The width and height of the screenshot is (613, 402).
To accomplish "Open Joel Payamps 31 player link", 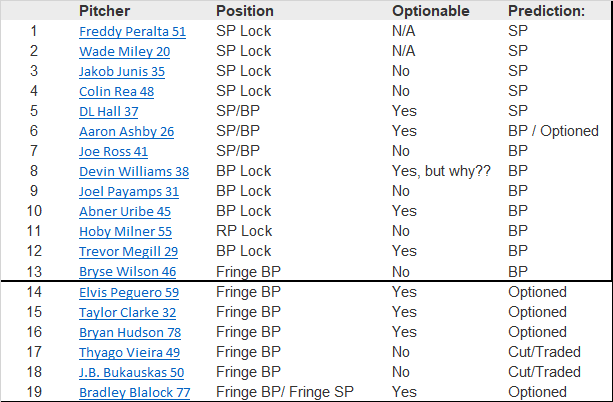I will click(129, 192).
